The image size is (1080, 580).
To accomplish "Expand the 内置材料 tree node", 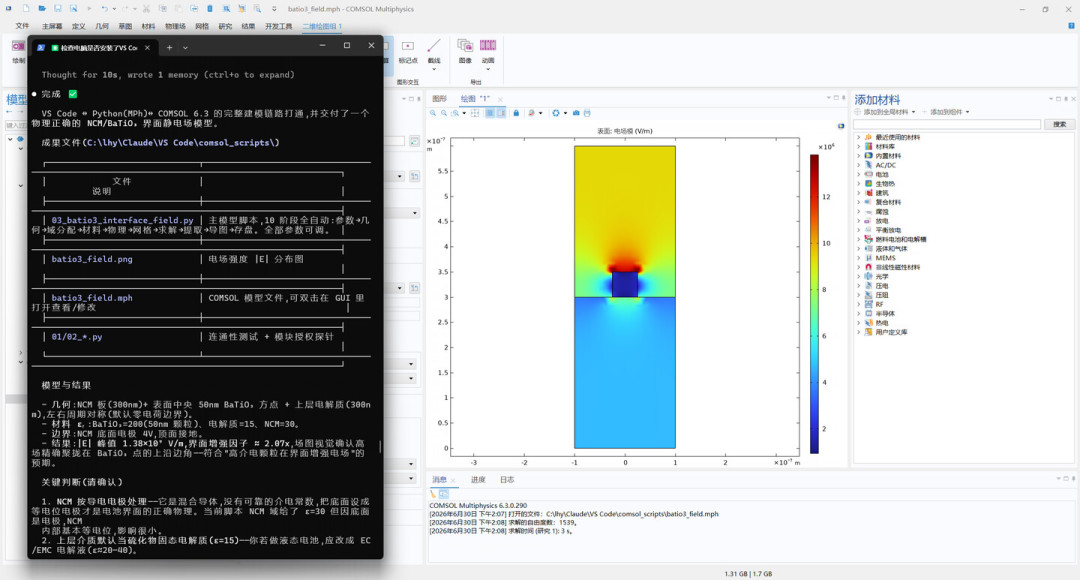I will click(858, 156).
